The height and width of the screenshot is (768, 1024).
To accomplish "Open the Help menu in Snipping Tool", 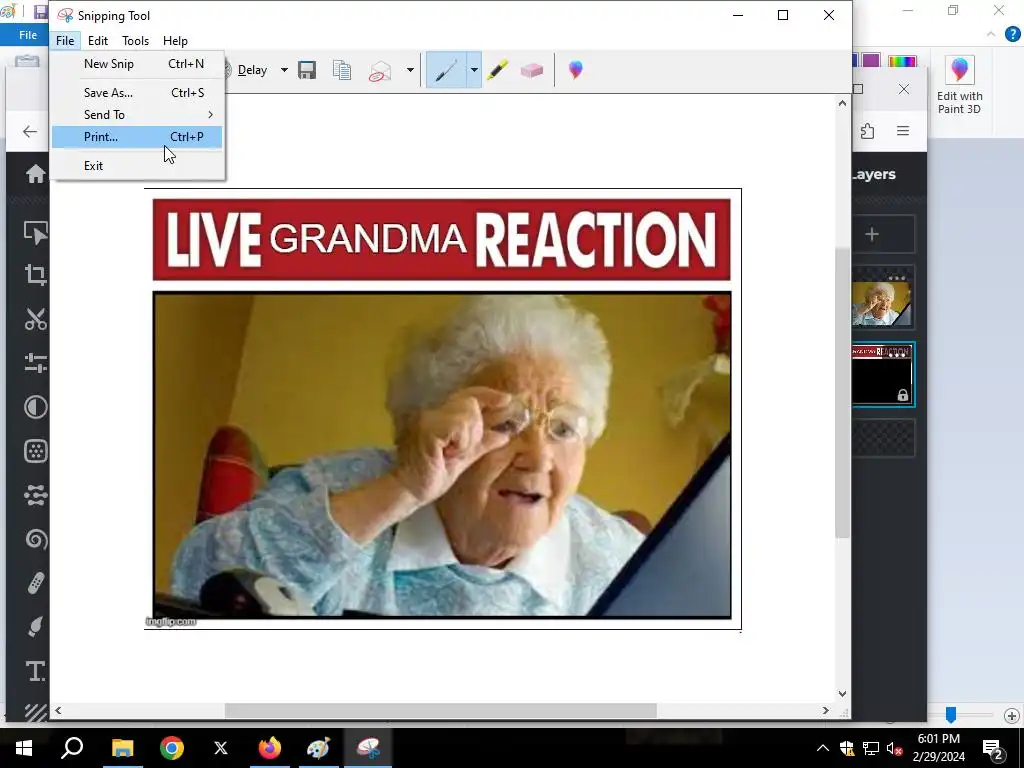I will [x=175, y=40].
